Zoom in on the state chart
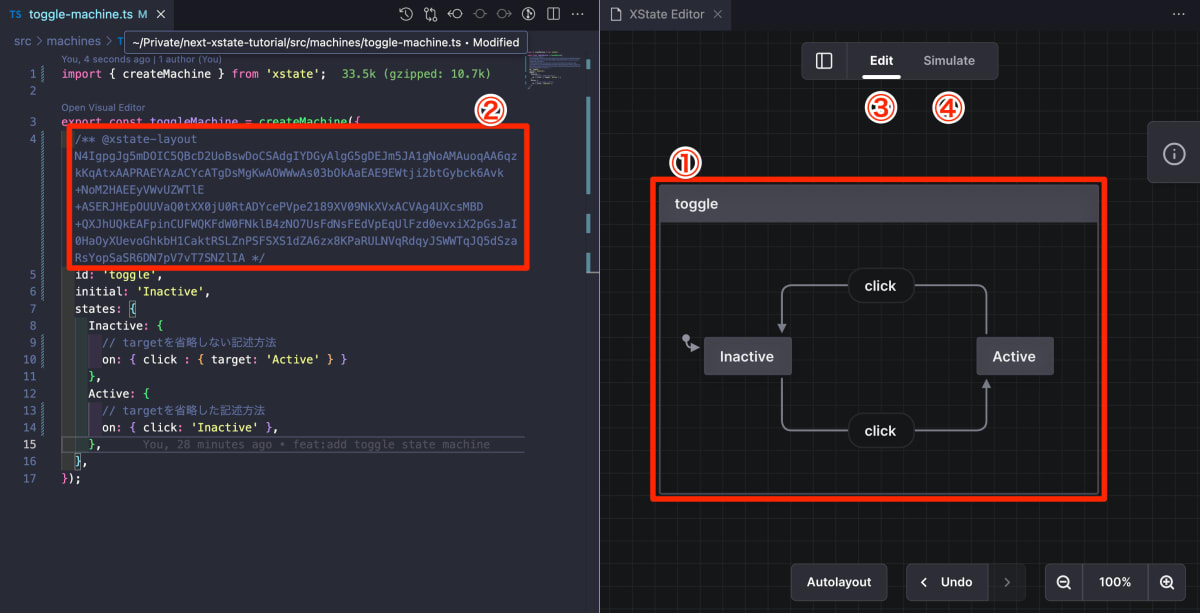Viewport: 1200px width, 613px height. [1166, 582]
